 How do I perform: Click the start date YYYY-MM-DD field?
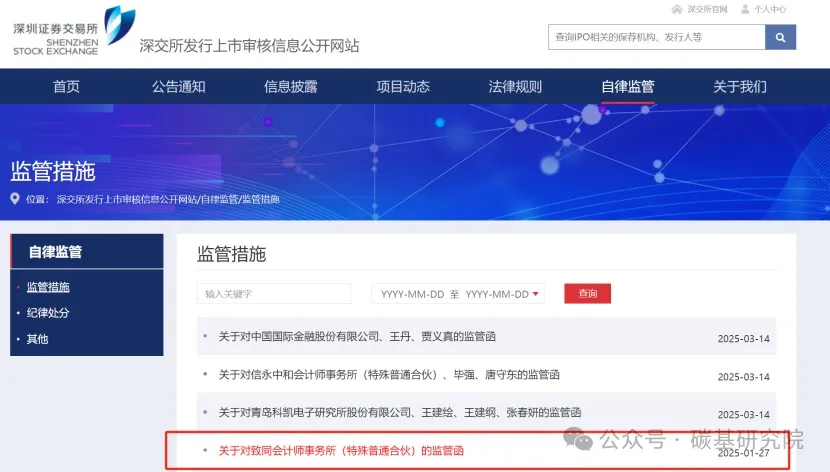tap(412, 294)
